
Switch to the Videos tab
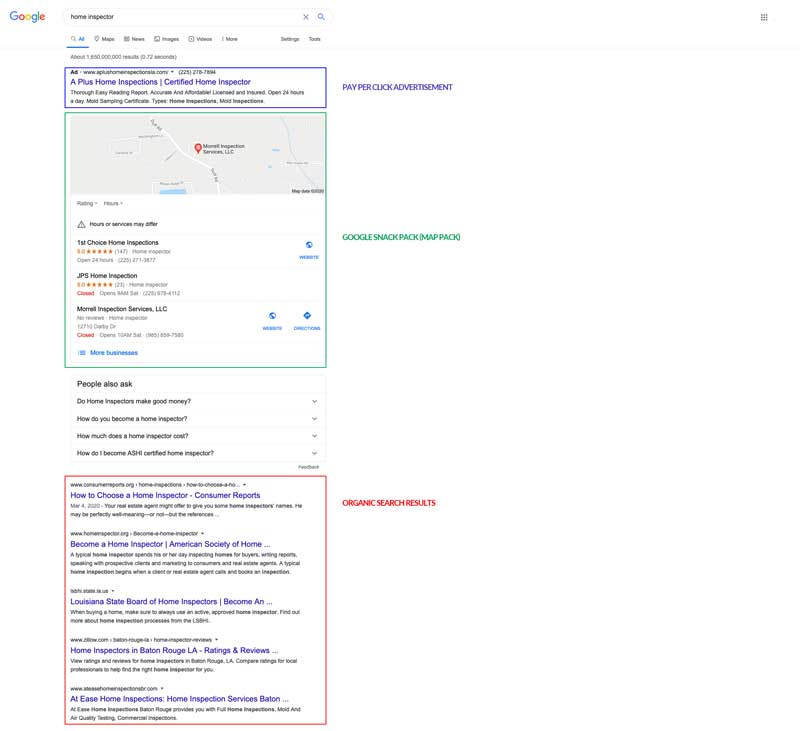coord(200,39)
